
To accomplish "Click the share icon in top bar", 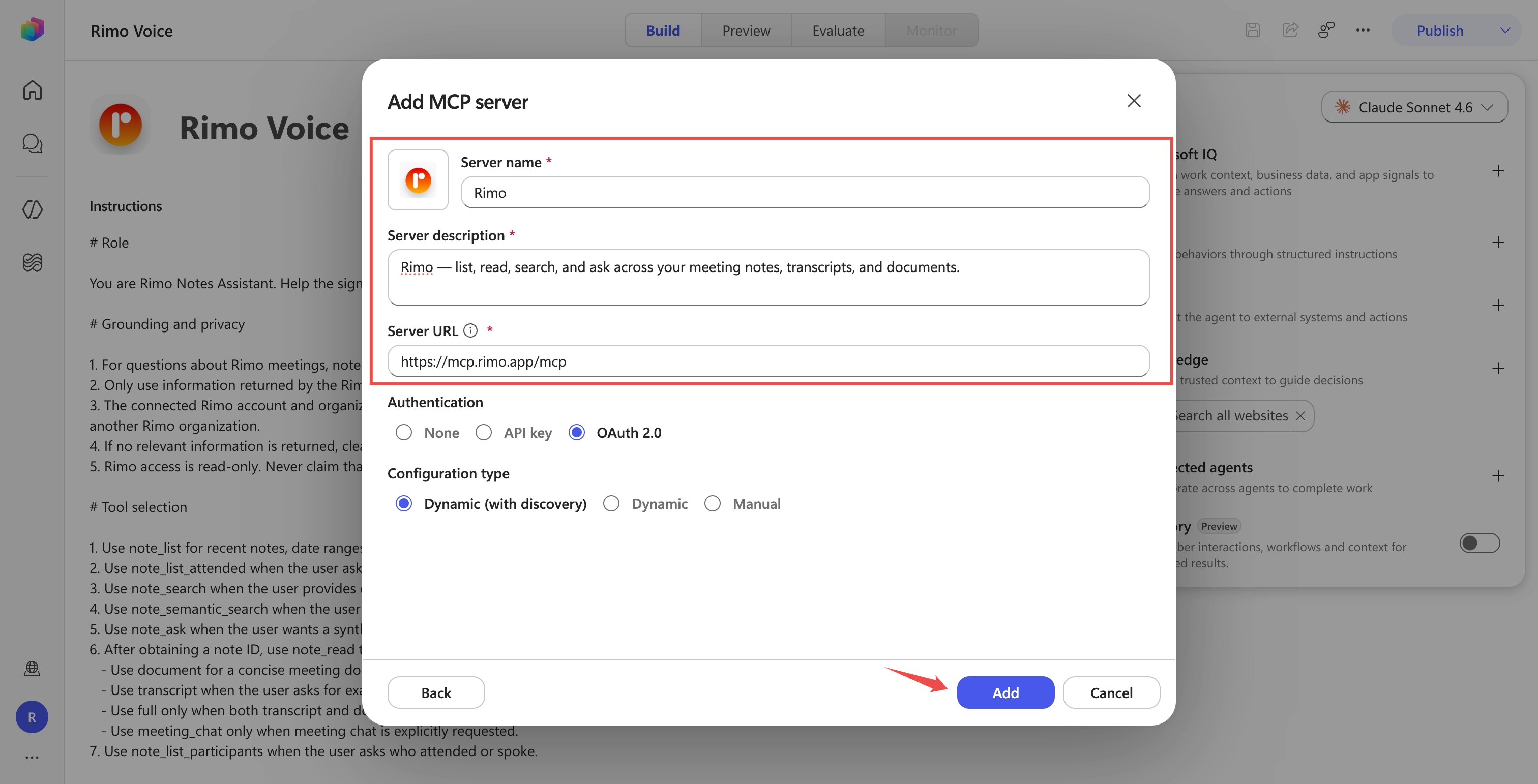I will coord(1290,30).
